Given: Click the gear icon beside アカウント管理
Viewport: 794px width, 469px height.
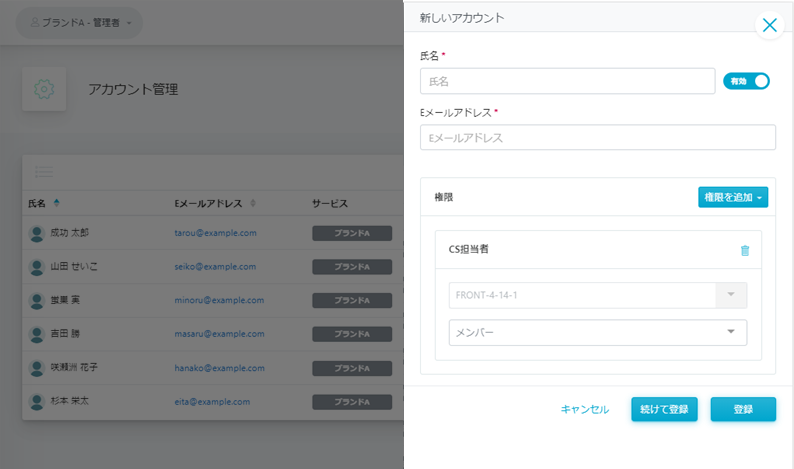Looking at the screenshot, I should click(x=44, y=89).
